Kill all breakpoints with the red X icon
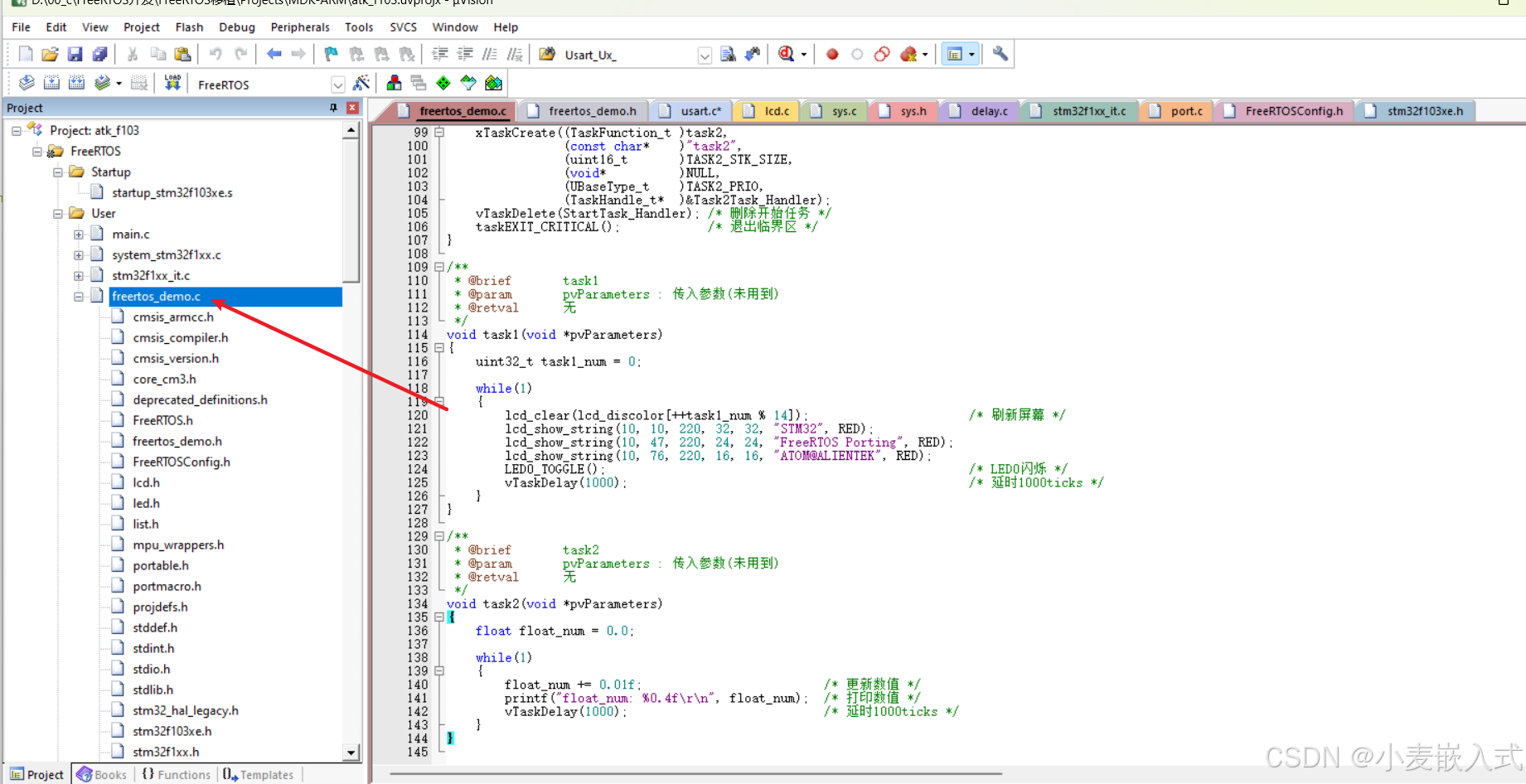The width and height of the screenshot is (1526, 784). [x=907, y=53]
